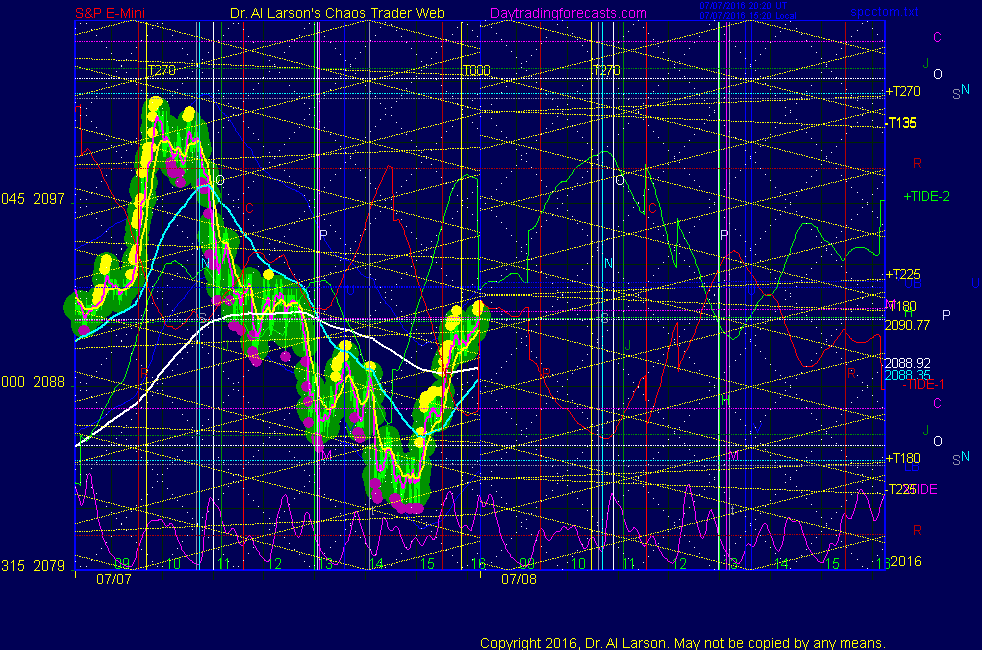
Task: Click the 'Copyright 2016, Dr. Al Larson' notice
Action: tap(682, 643)
